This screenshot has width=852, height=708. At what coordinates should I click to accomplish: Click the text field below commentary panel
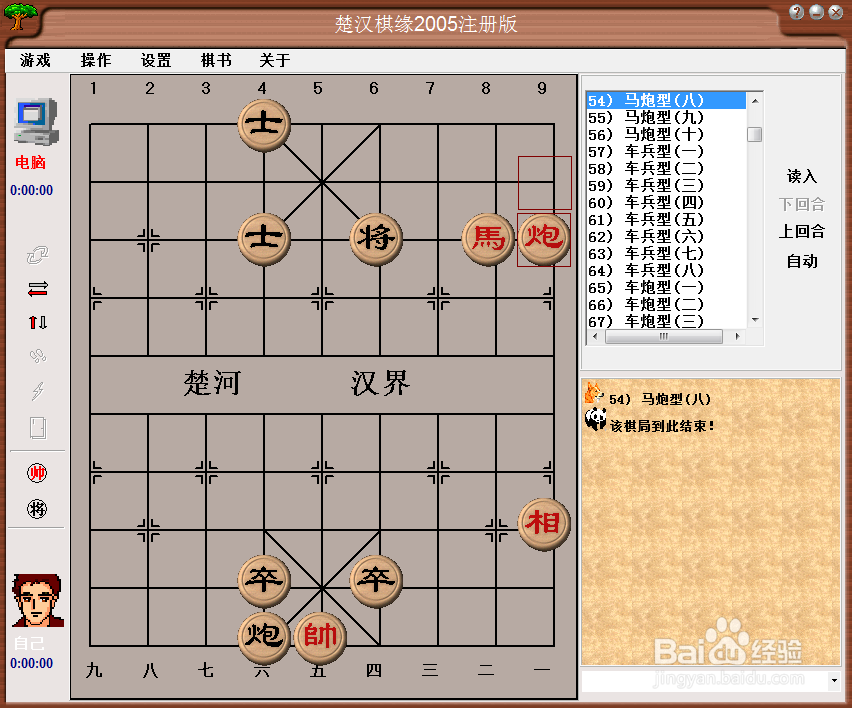(x=704, y=680)
